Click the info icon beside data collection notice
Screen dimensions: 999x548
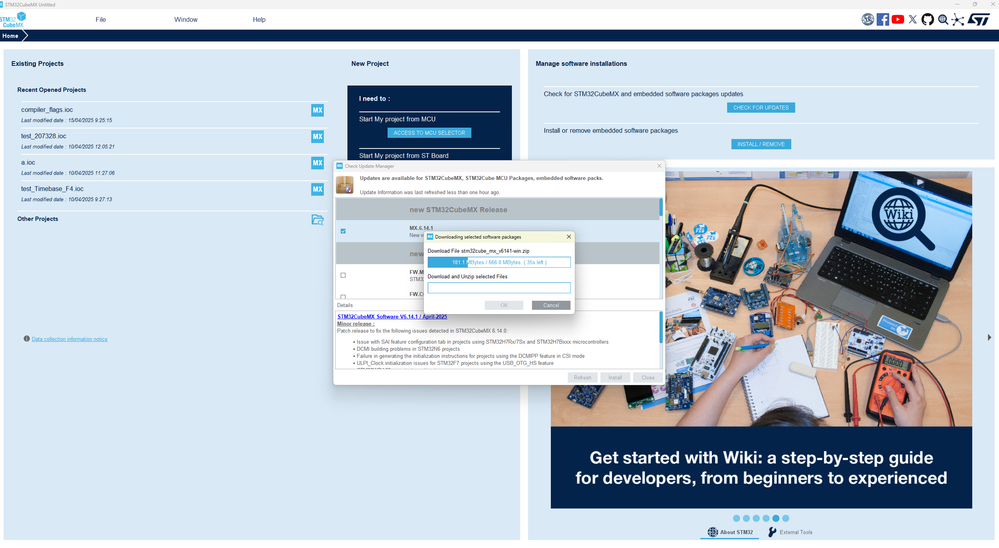tap(27, 339)
